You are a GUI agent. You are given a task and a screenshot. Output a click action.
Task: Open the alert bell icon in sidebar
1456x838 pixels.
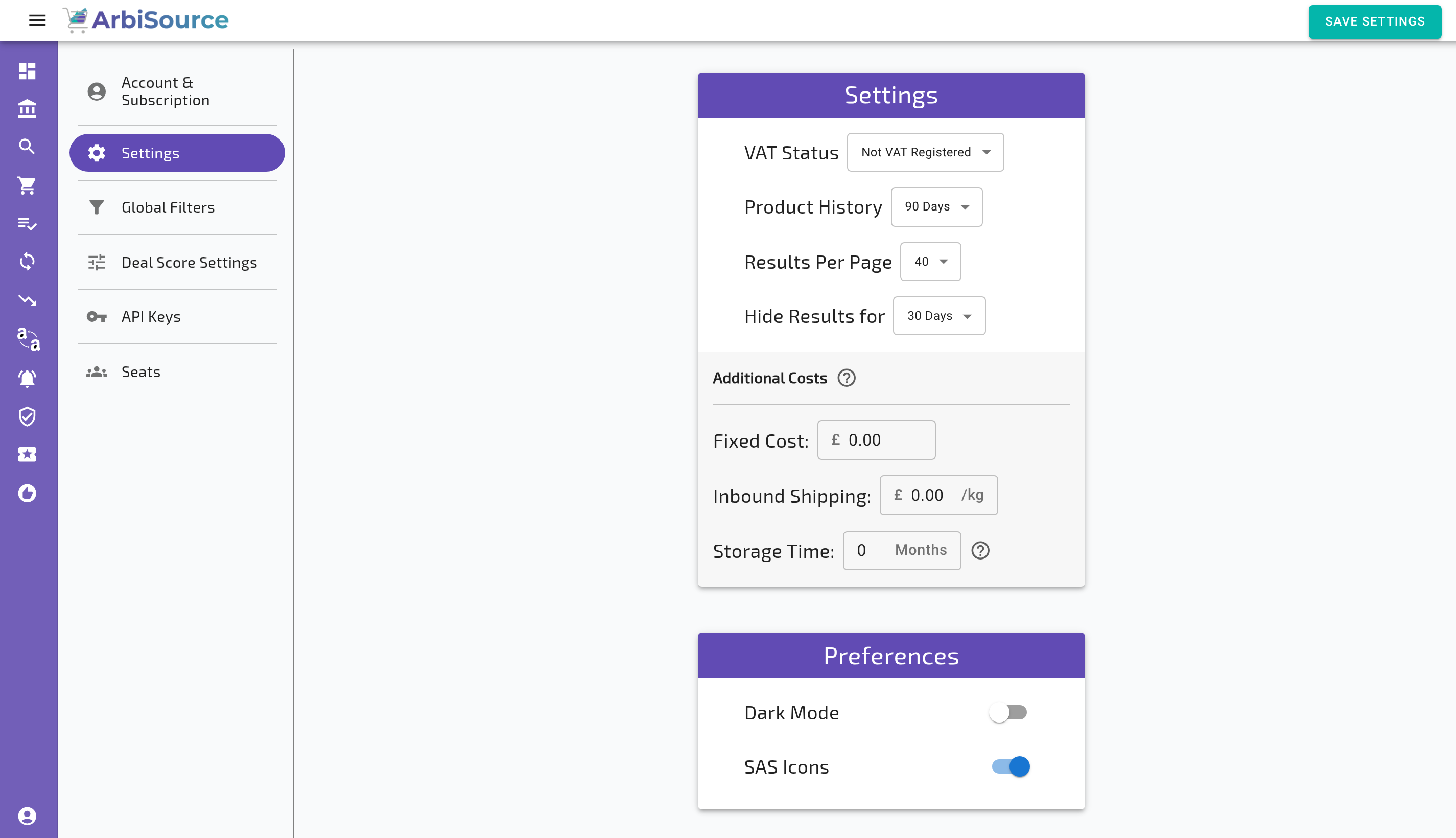(27, 378)
